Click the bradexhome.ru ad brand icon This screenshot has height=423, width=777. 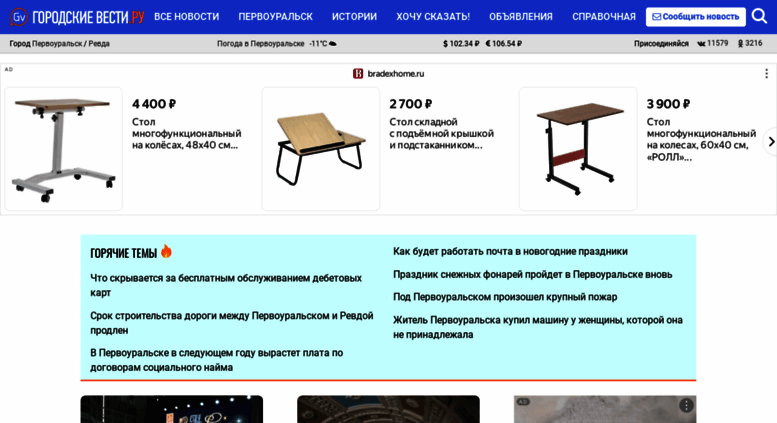358,74
